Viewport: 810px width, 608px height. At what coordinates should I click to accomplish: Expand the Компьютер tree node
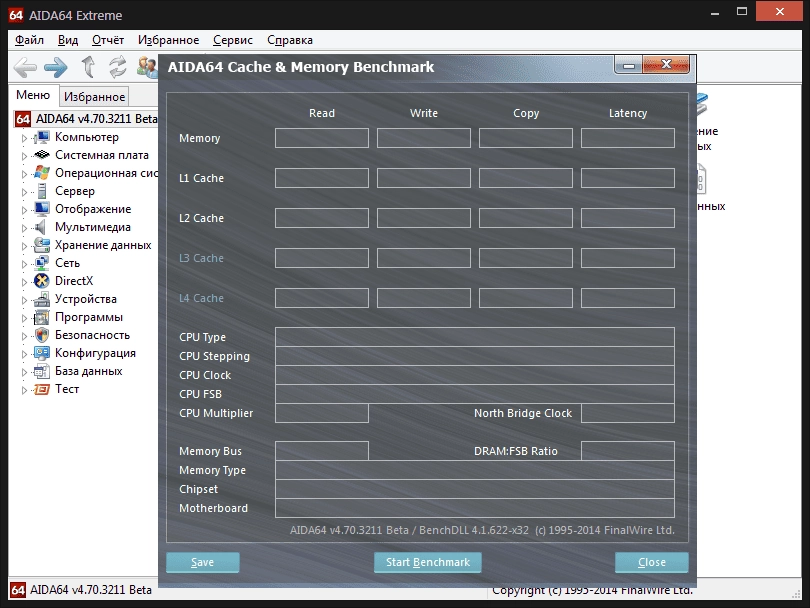click(24, 138)
